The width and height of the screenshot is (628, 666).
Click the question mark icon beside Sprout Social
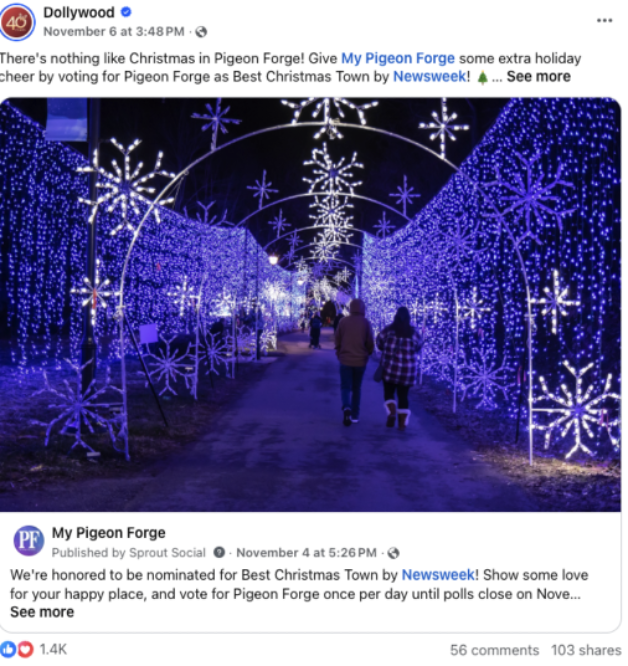pos(219,552)
